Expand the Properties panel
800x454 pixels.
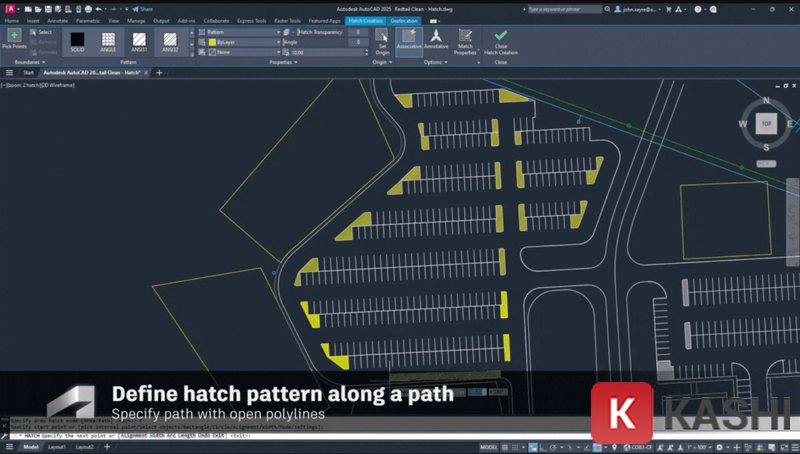point(283,62)
